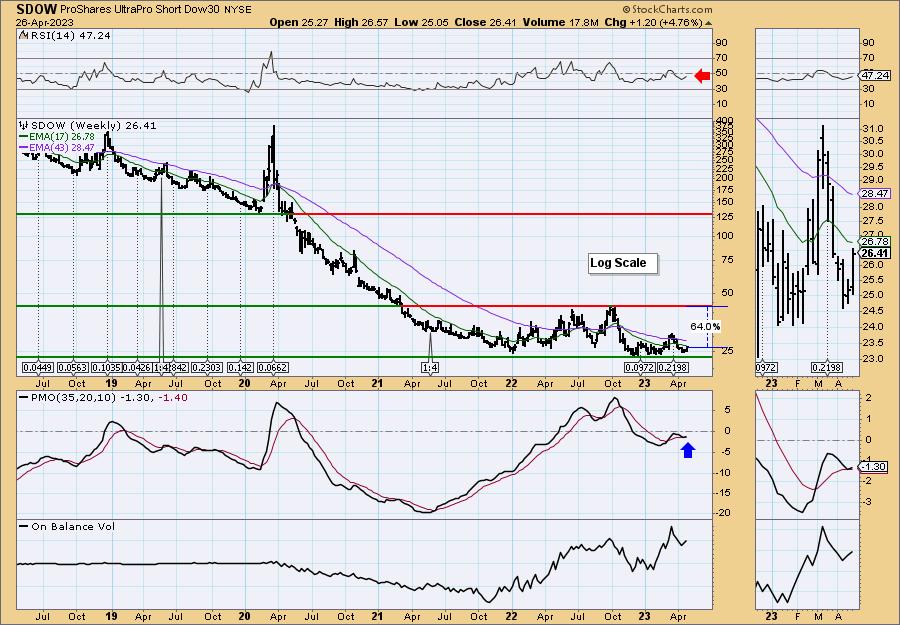Click the NYSE exchange label
Image resolution: width=900 pixels, height=625 pixels.
coord(237,10)
